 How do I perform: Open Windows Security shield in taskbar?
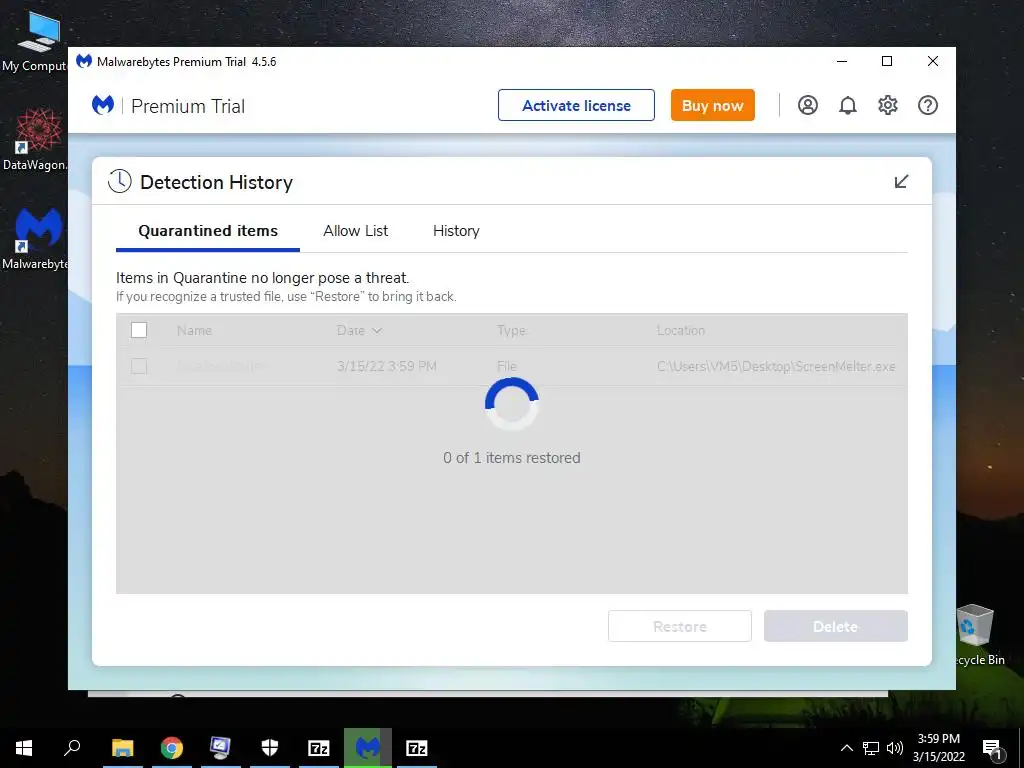click(270, 748)
